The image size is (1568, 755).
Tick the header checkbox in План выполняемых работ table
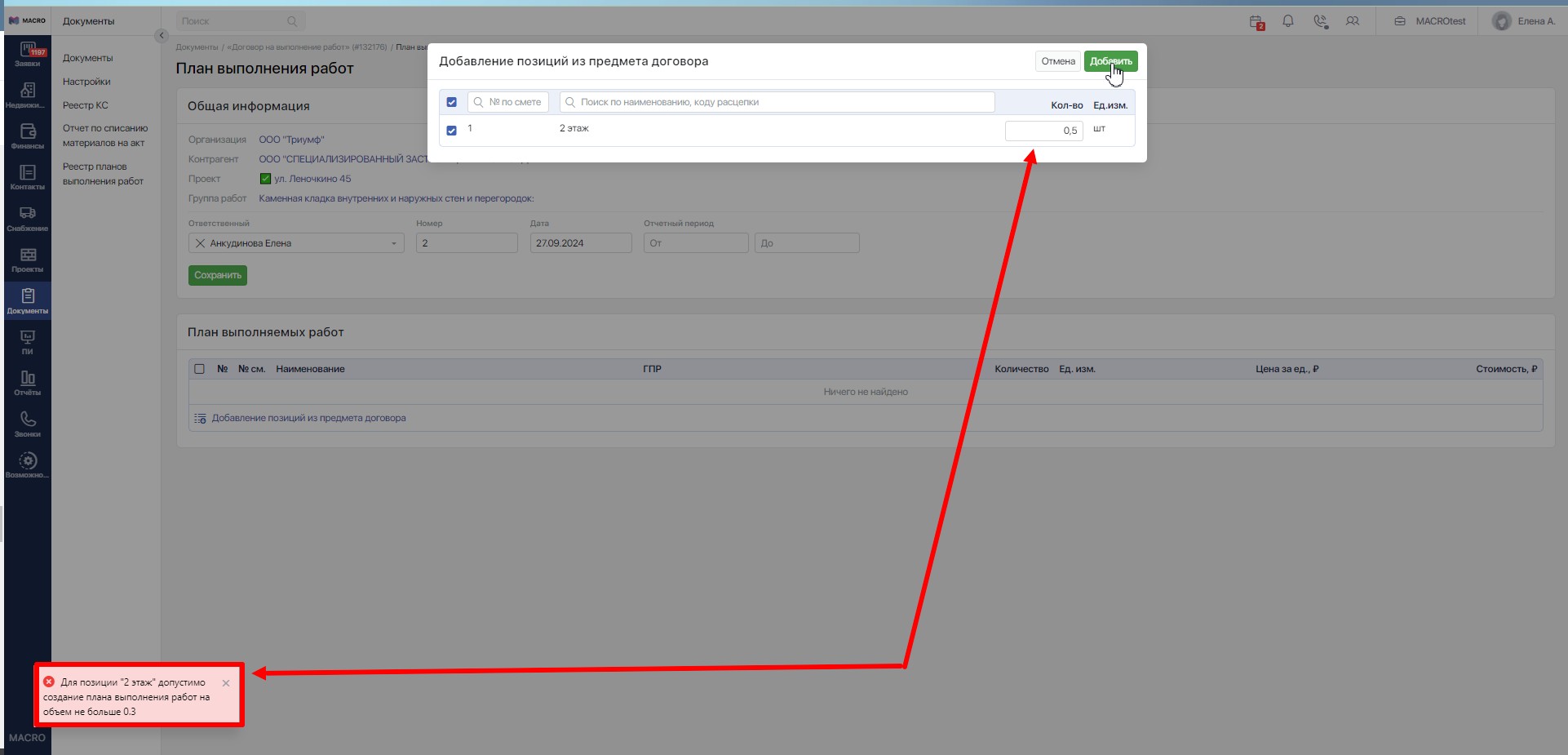click(x=199, y=369)
